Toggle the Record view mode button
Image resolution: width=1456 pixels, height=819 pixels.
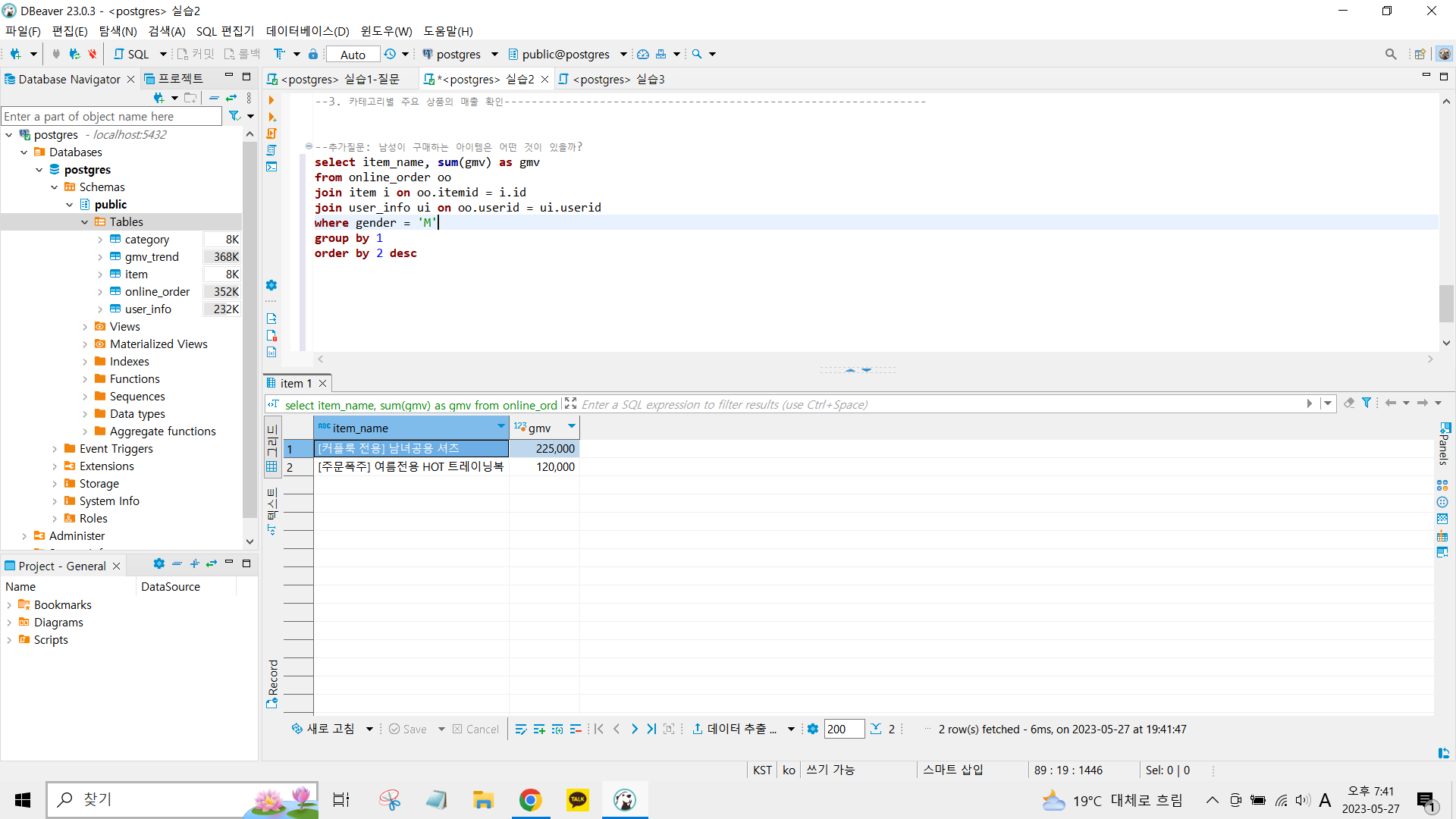pyautogui.click(x=272, y=684)
